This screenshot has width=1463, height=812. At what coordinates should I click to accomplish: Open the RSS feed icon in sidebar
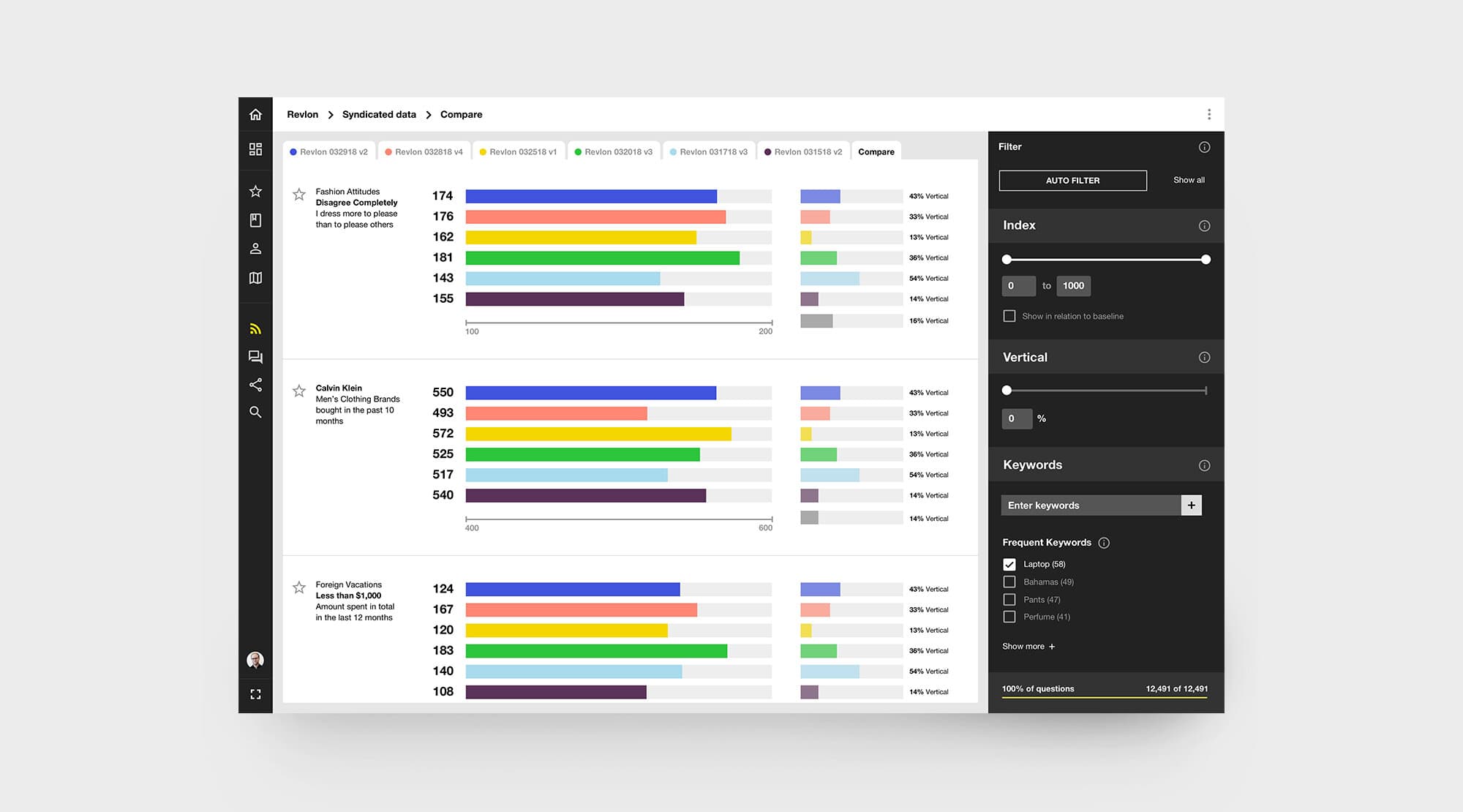(x=255, y=329)
